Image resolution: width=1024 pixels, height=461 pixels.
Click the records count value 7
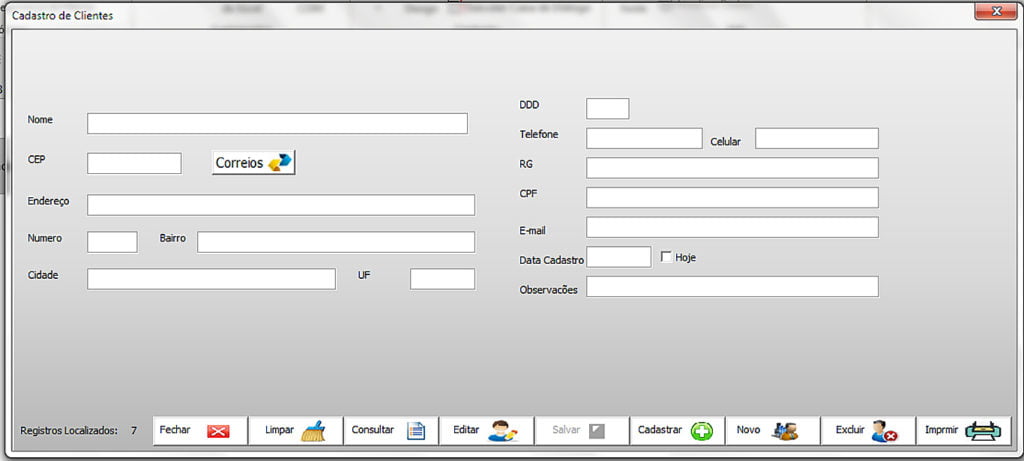pyautogui.click(x=134, y=430)
